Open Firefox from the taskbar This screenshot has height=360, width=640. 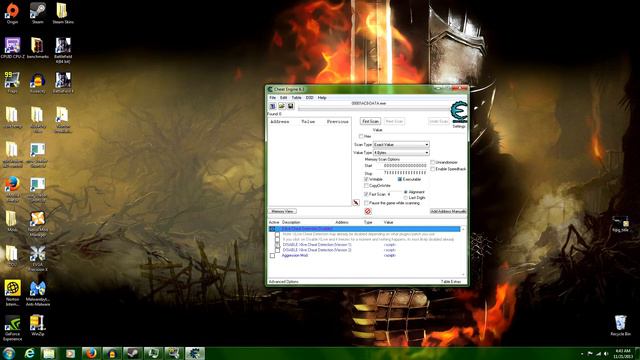coord(91,353)
